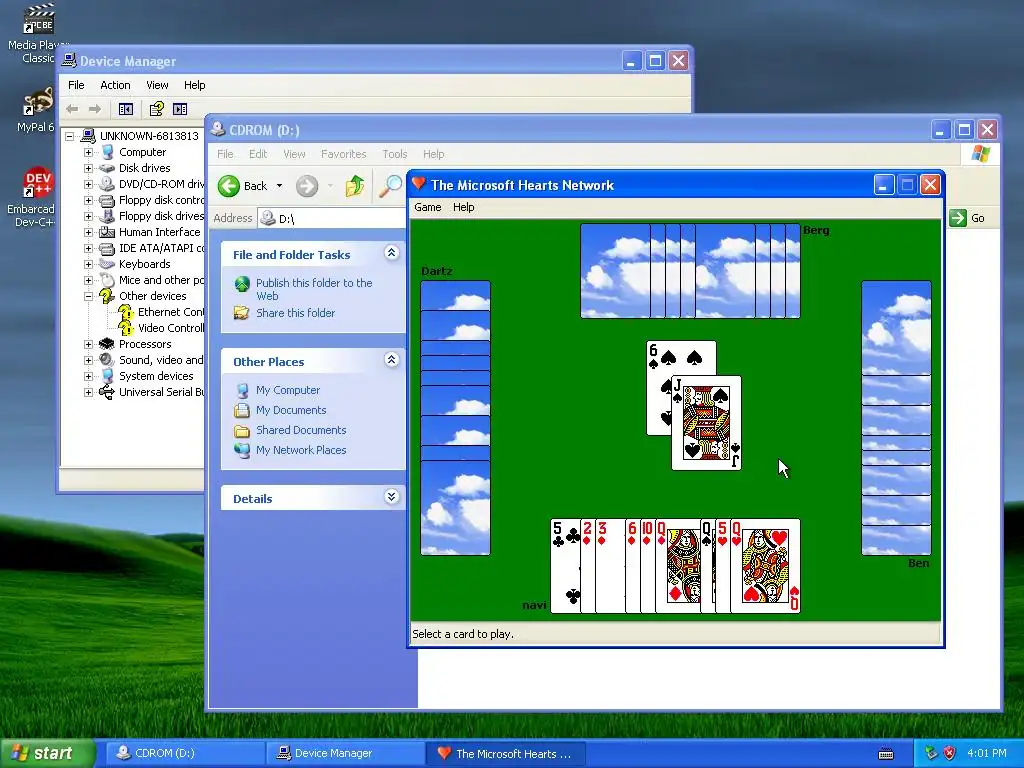
Task: Play the 5 of clubs card
Action: (x=565, y=566)
